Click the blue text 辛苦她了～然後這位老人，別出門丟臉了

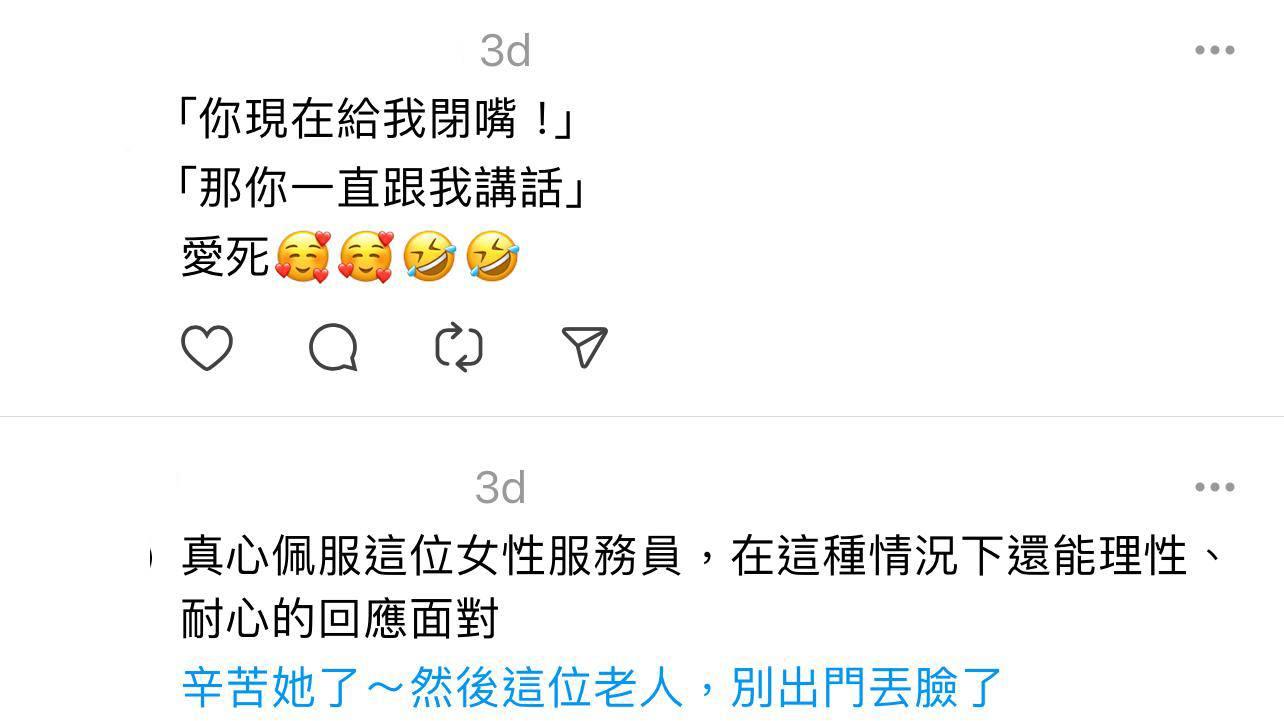pos(592,687)
